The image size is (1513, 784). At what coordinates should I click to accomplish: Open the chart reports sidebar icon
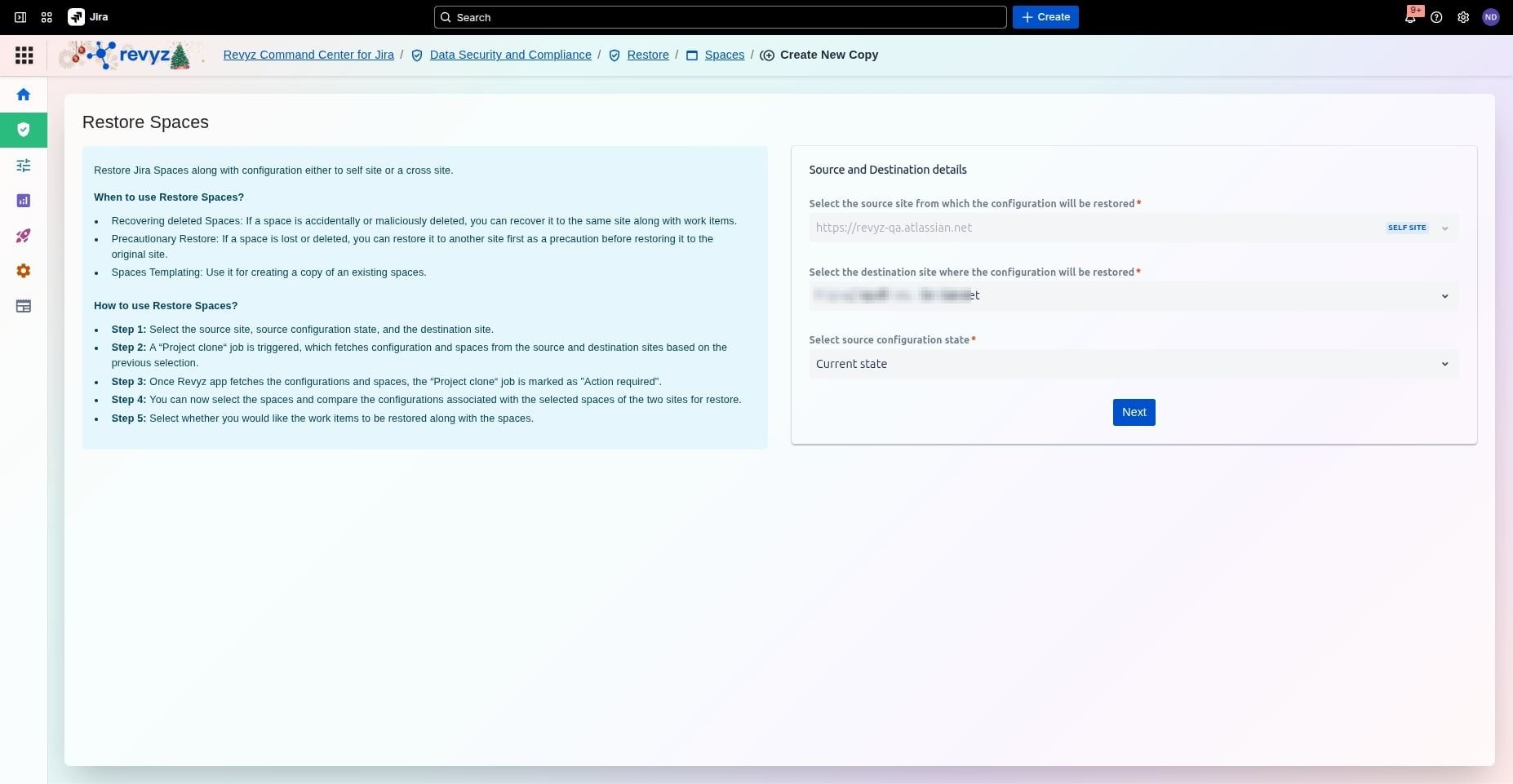pyautogui.click(x=24, y=201)
